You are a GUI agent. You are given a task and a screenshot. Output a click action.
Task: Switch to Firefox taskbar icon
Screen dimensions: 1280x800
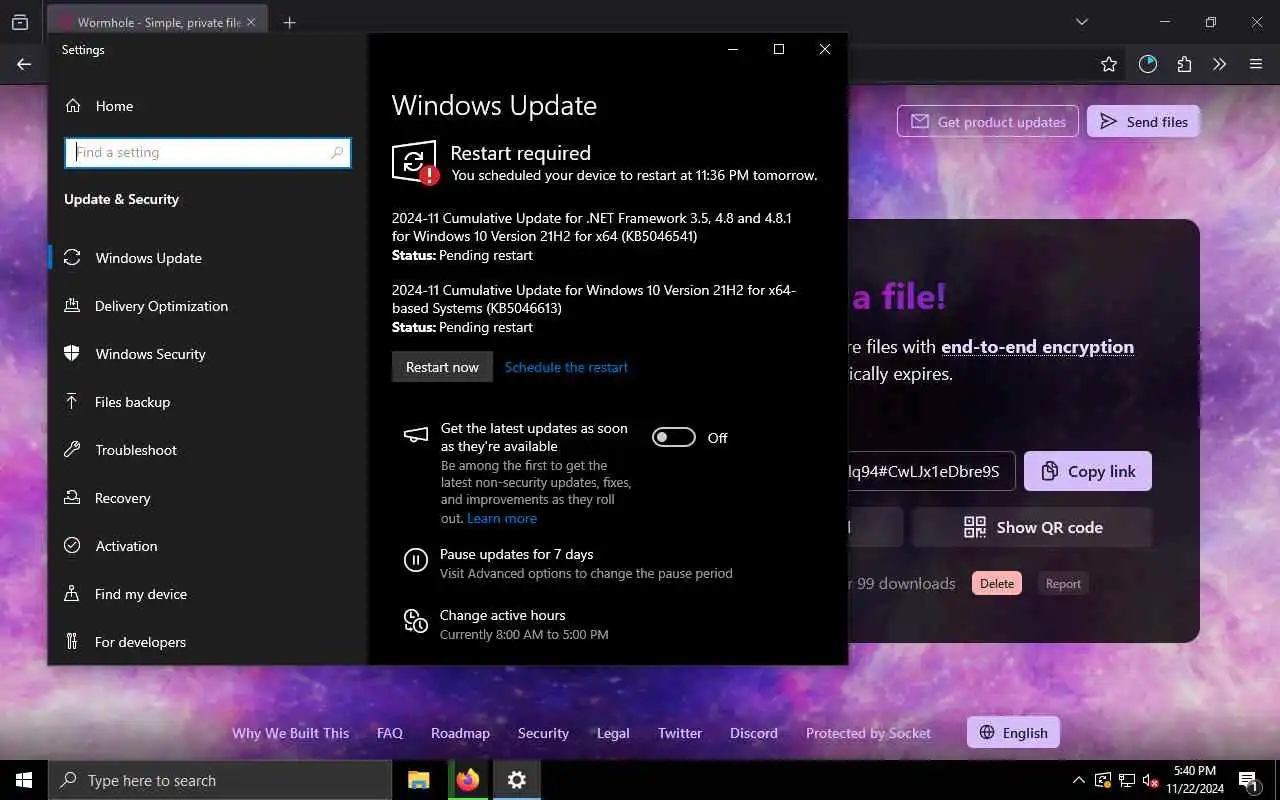(x=467, y=780)
